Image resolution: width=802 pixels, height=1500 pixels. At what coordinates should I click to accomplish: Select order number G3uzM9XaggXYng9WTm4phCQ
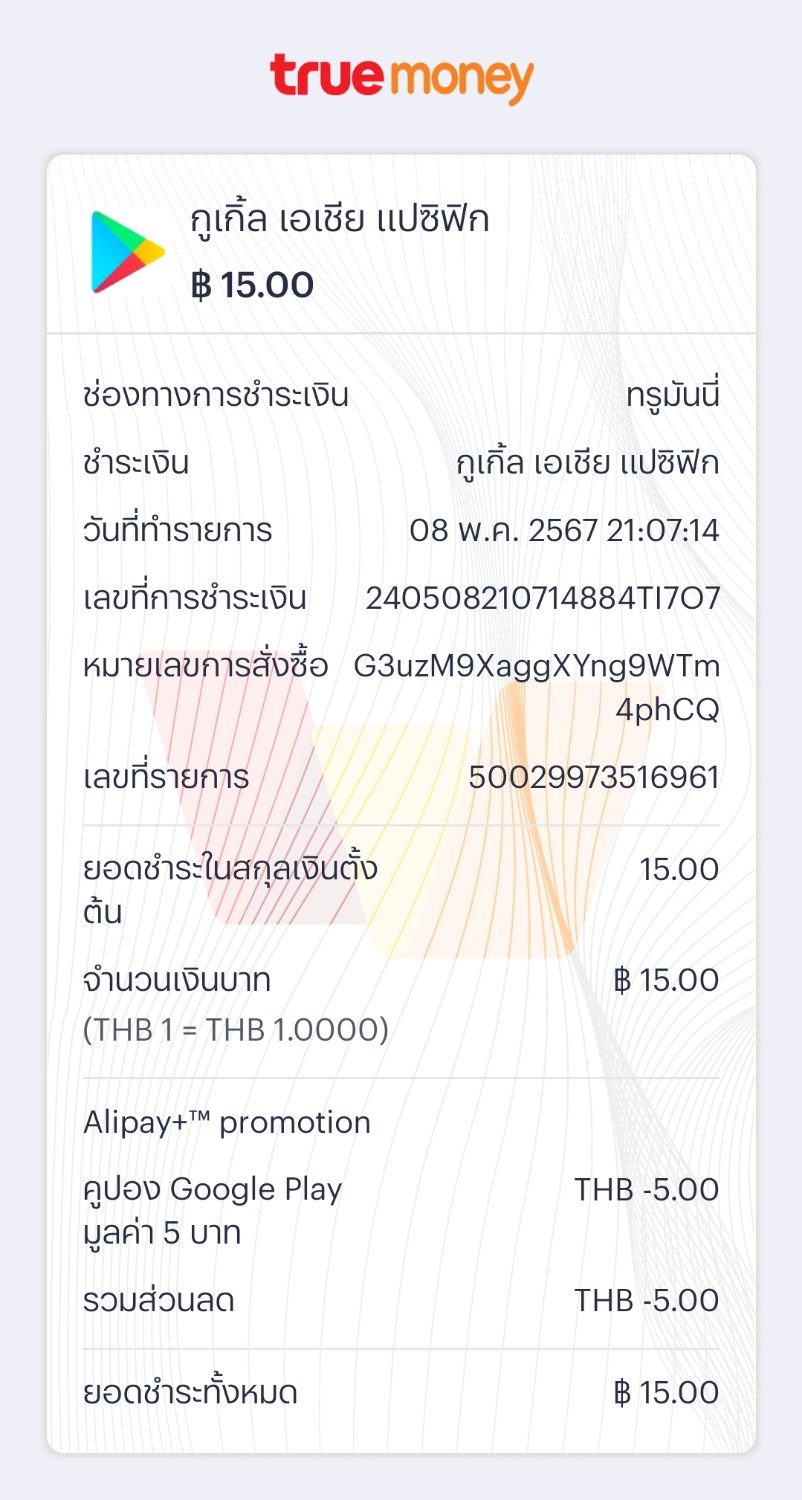(537, 688)
